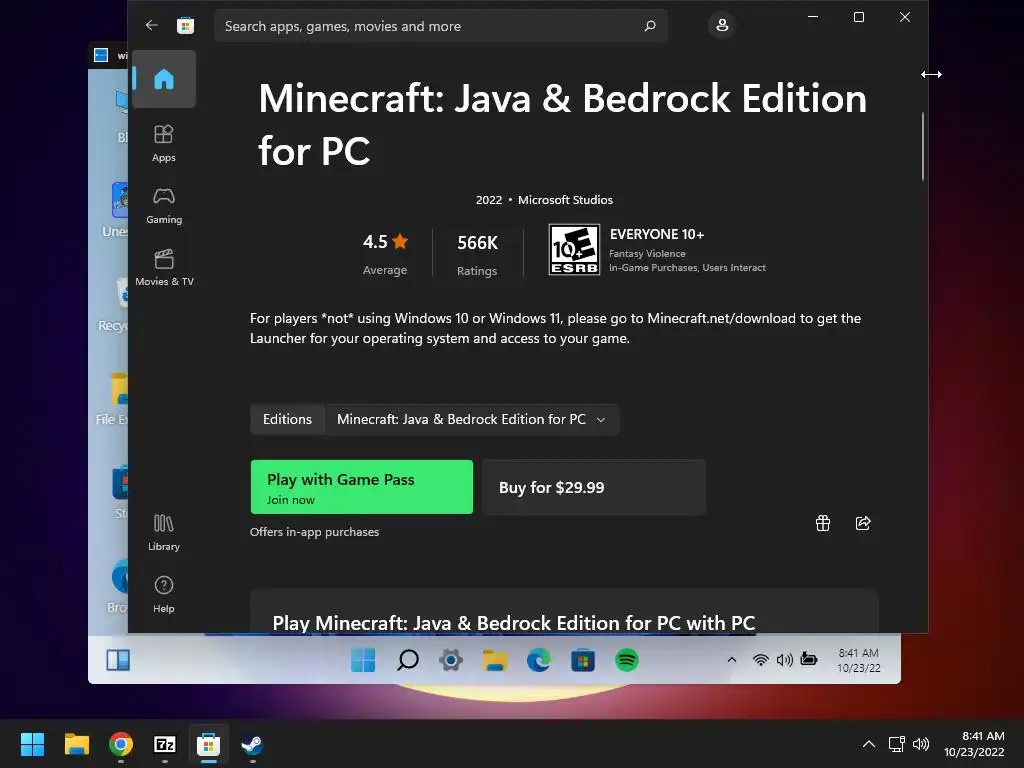
Task: Click the 4.5 star average rating
Action: tap(385, 242)
